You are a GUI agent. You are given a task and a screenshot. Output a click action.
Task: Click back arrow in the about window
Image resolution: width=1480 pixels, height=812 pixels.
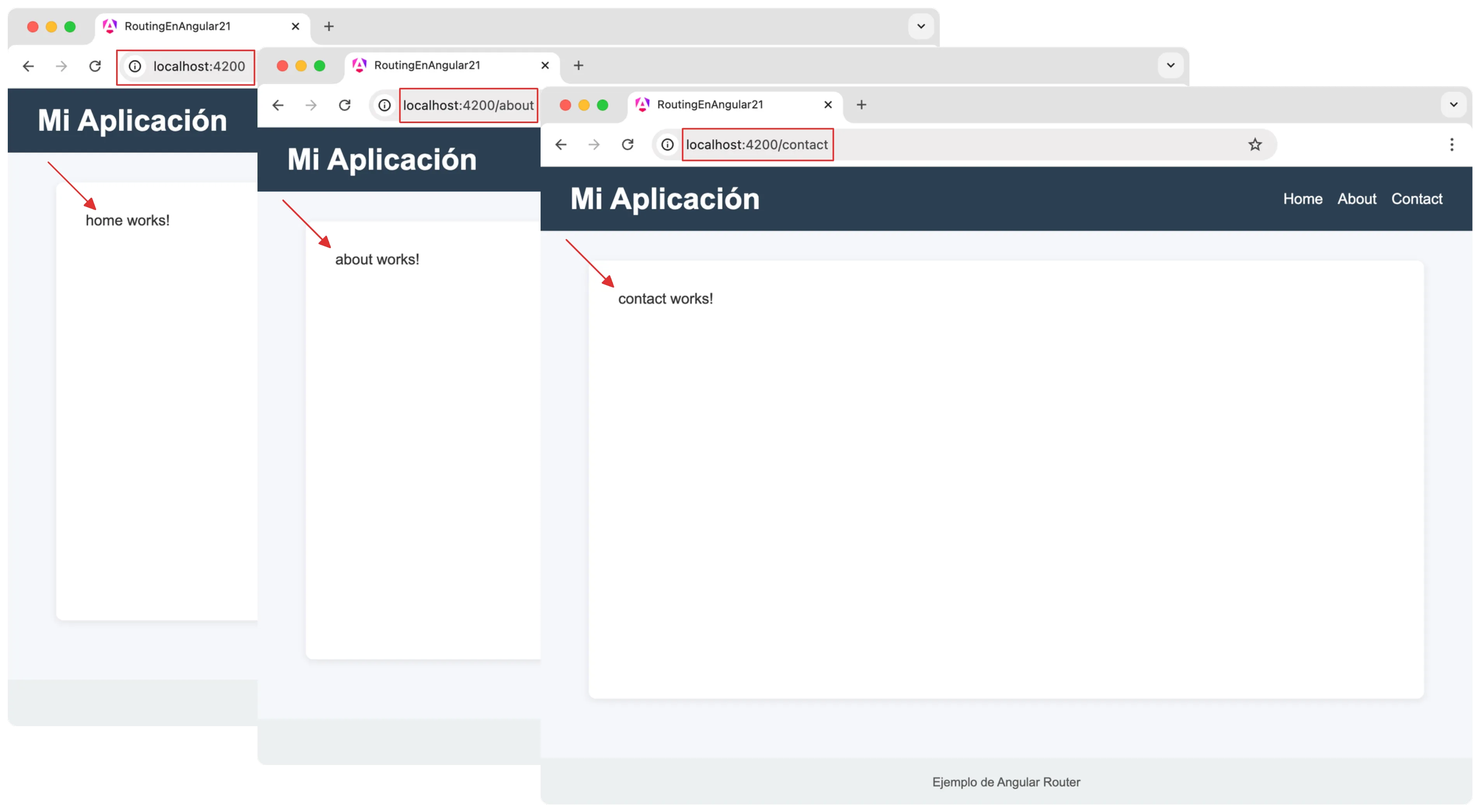pos(278,105)
